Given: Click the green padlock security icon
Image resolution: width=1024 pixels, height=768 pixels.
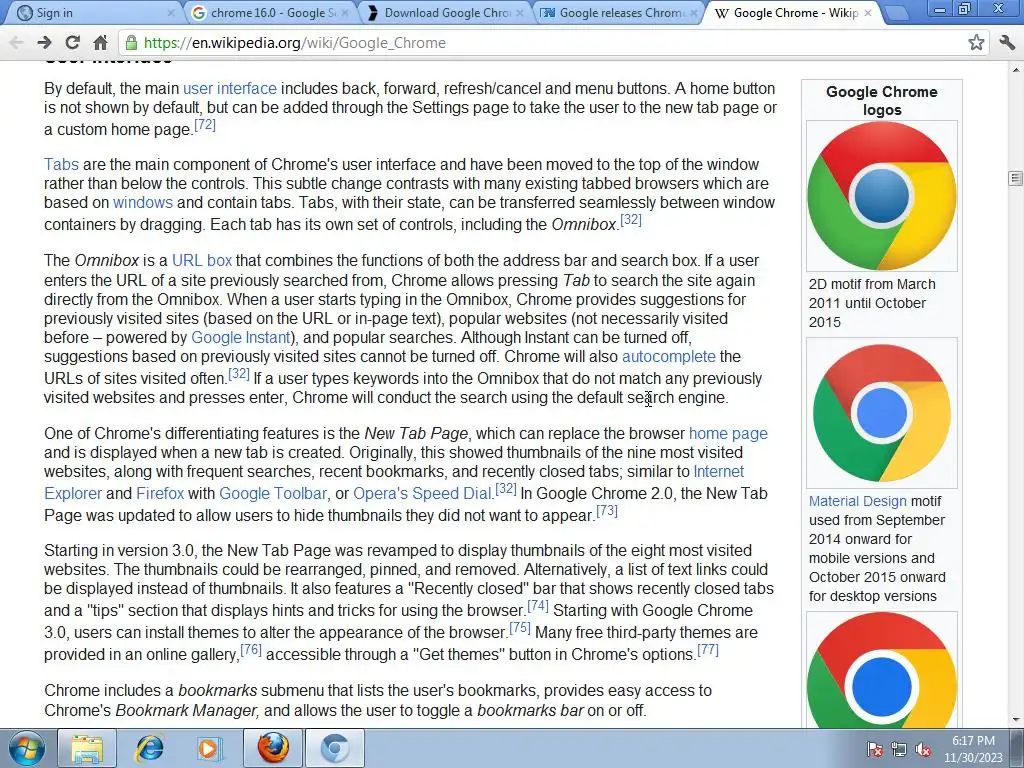Looking at the screenshot, I should point(131,43).
